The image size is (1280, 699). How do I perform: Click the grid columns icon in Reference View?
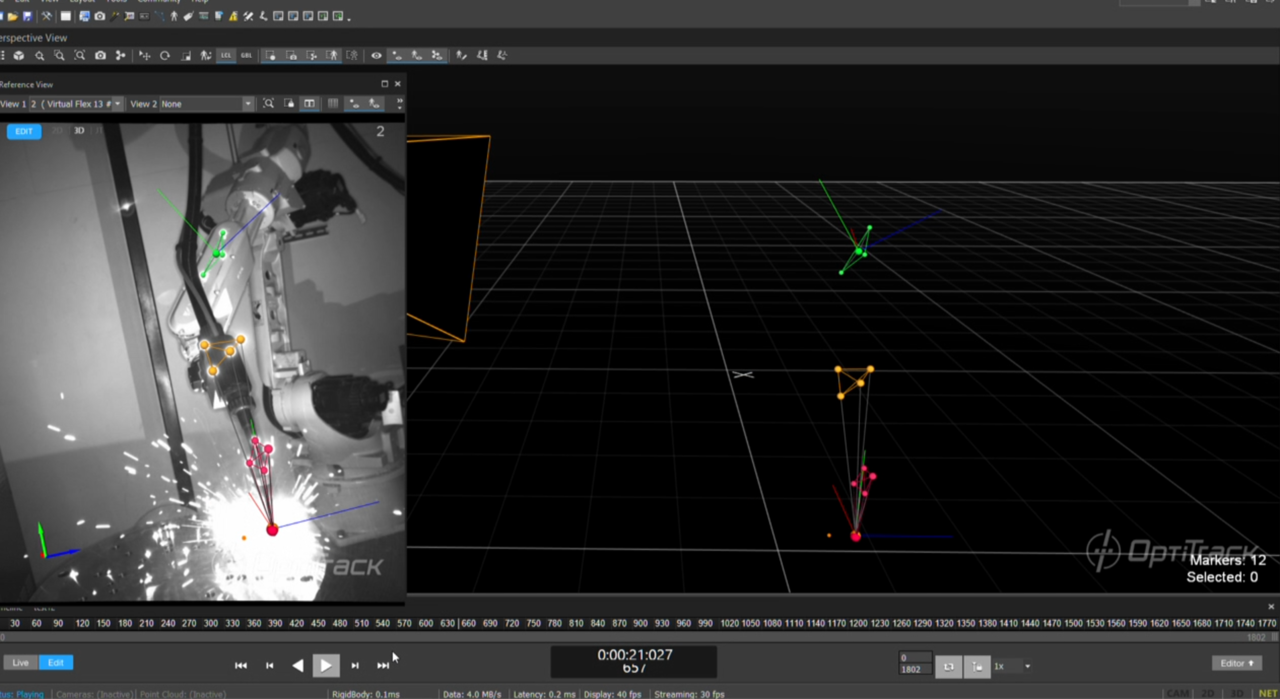pyautogui.click(x=333, y=104)
